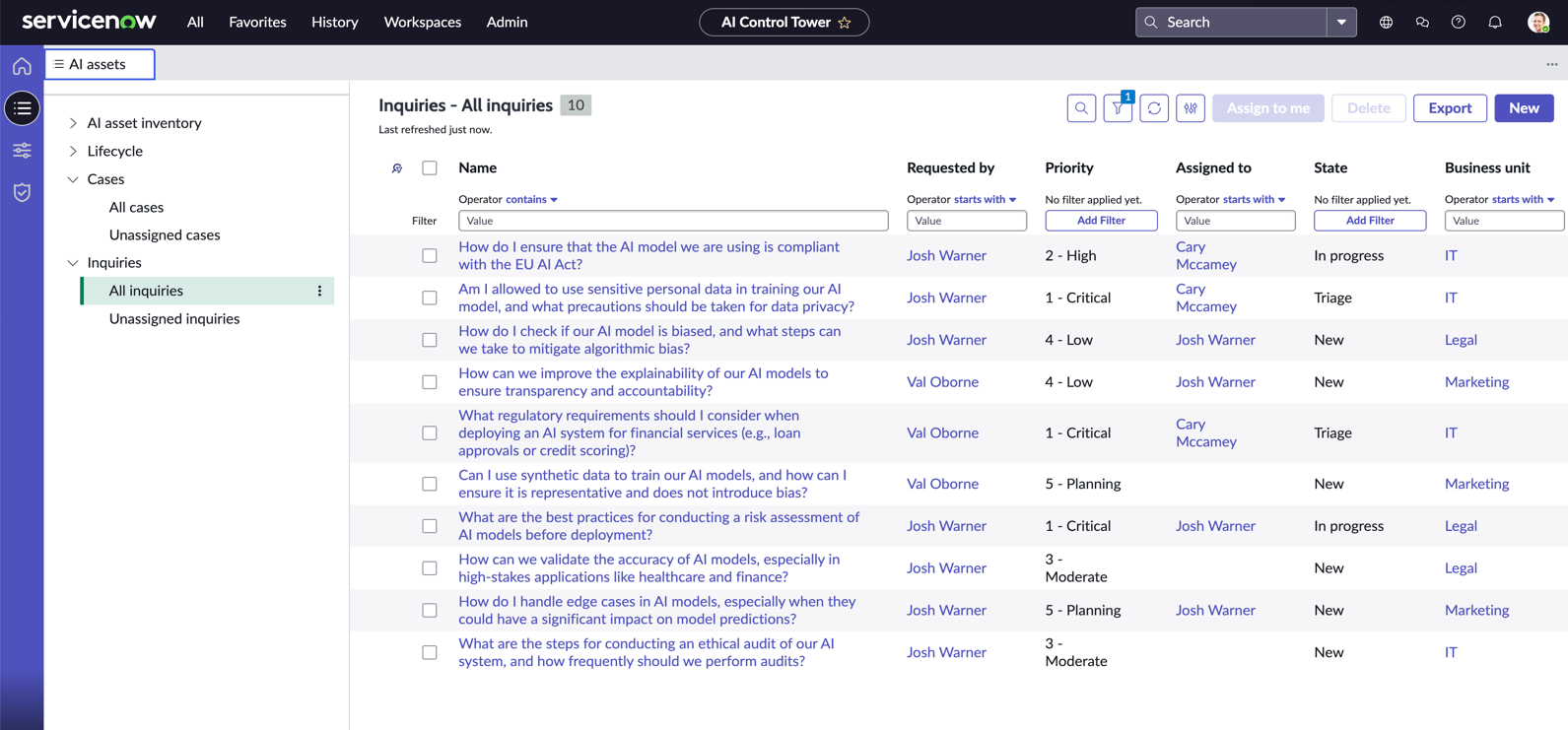Image resolution: width=1568 pixels, height=730 pixels.
Task: Go to the Home sidebar icon
Action: tap(22, 66)
